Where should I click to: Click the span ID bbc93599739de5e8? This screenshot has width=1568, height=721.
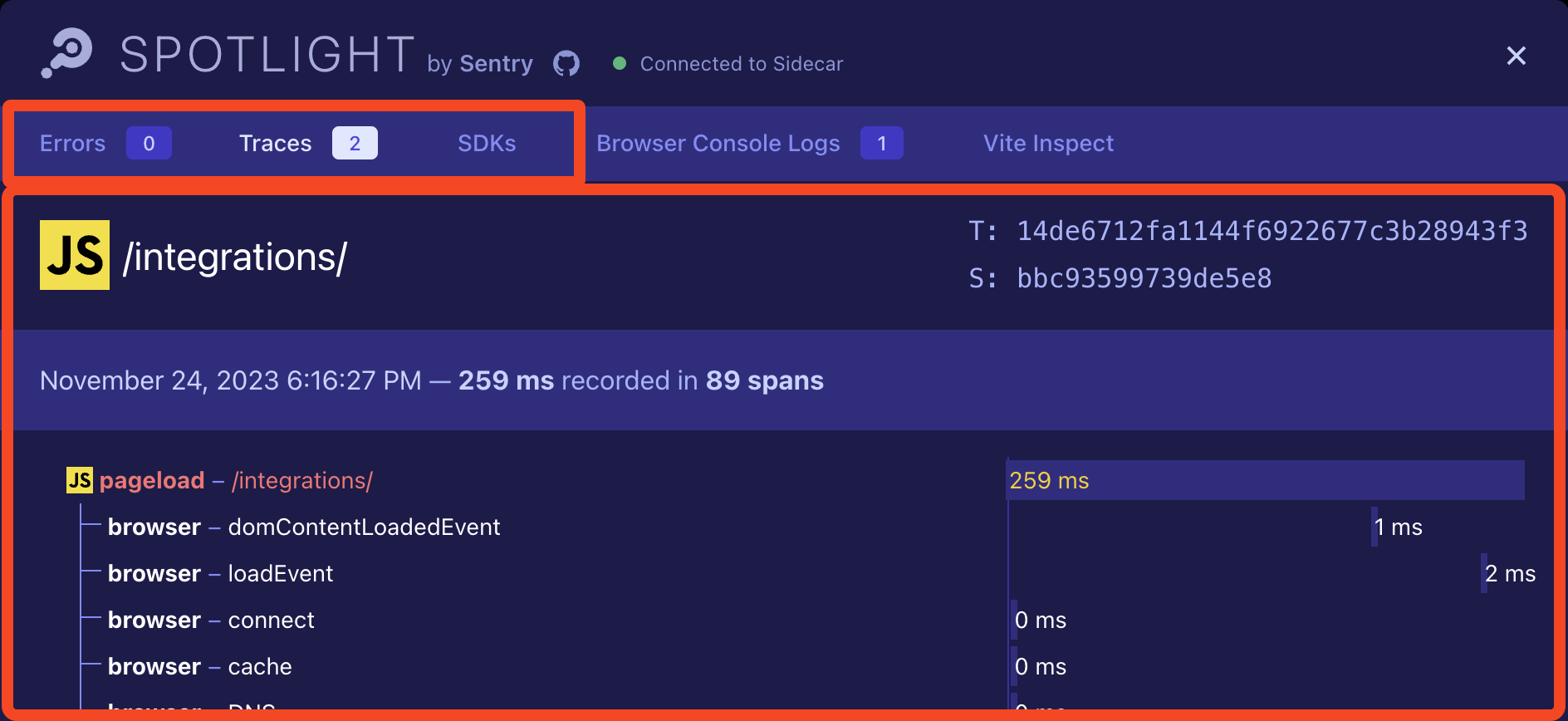click(1144, 278)
